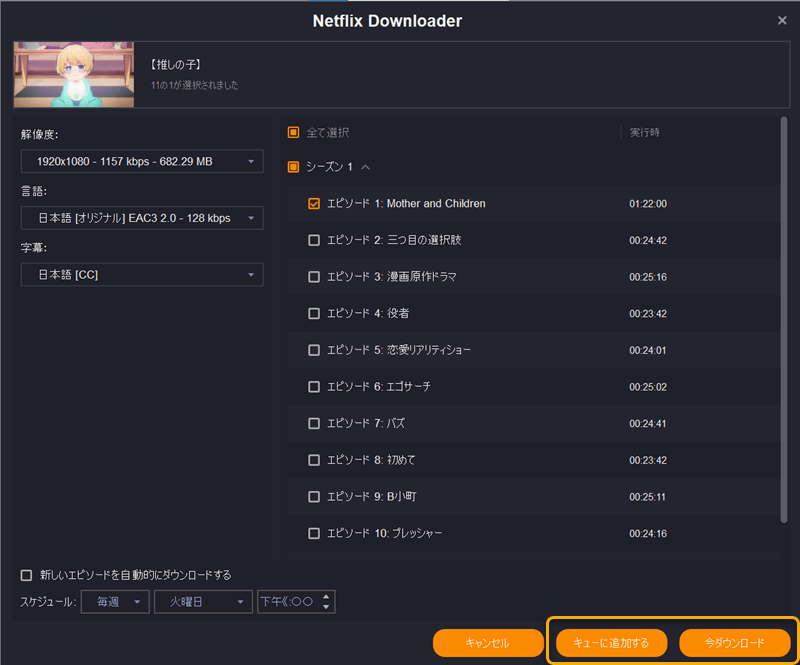
Task: Click the 今ダウンロード button
Action: point(735,643)
